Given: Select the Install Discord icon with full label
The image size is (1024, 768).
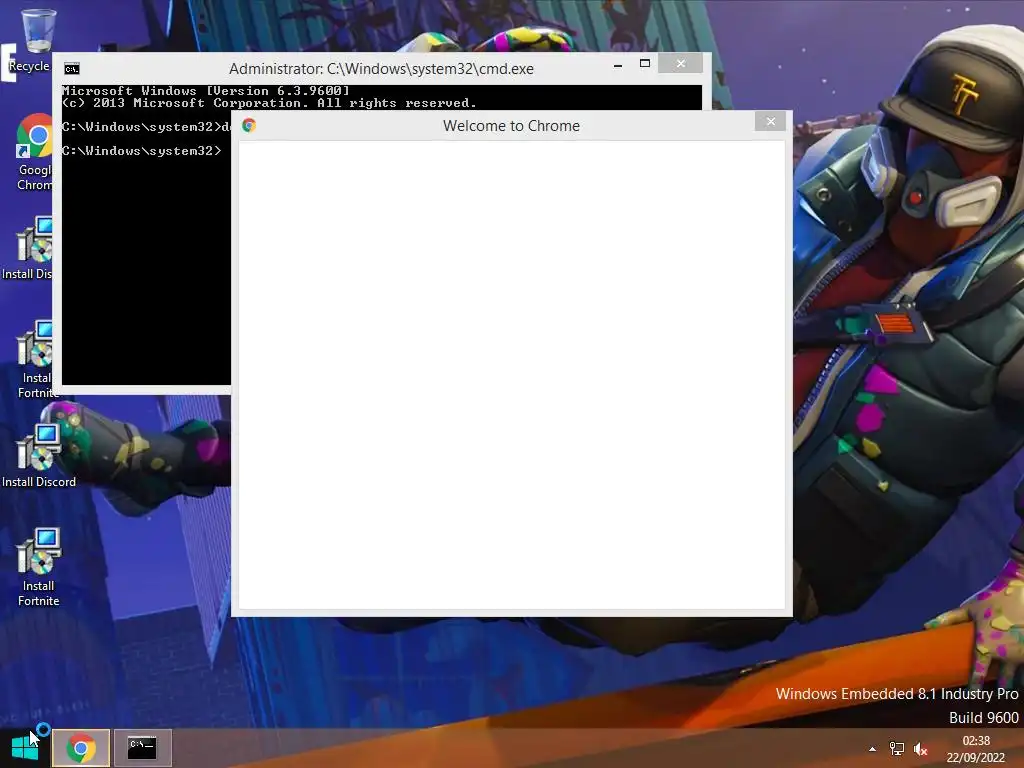Looking at the screenshot, I should (x=39, y=455).
